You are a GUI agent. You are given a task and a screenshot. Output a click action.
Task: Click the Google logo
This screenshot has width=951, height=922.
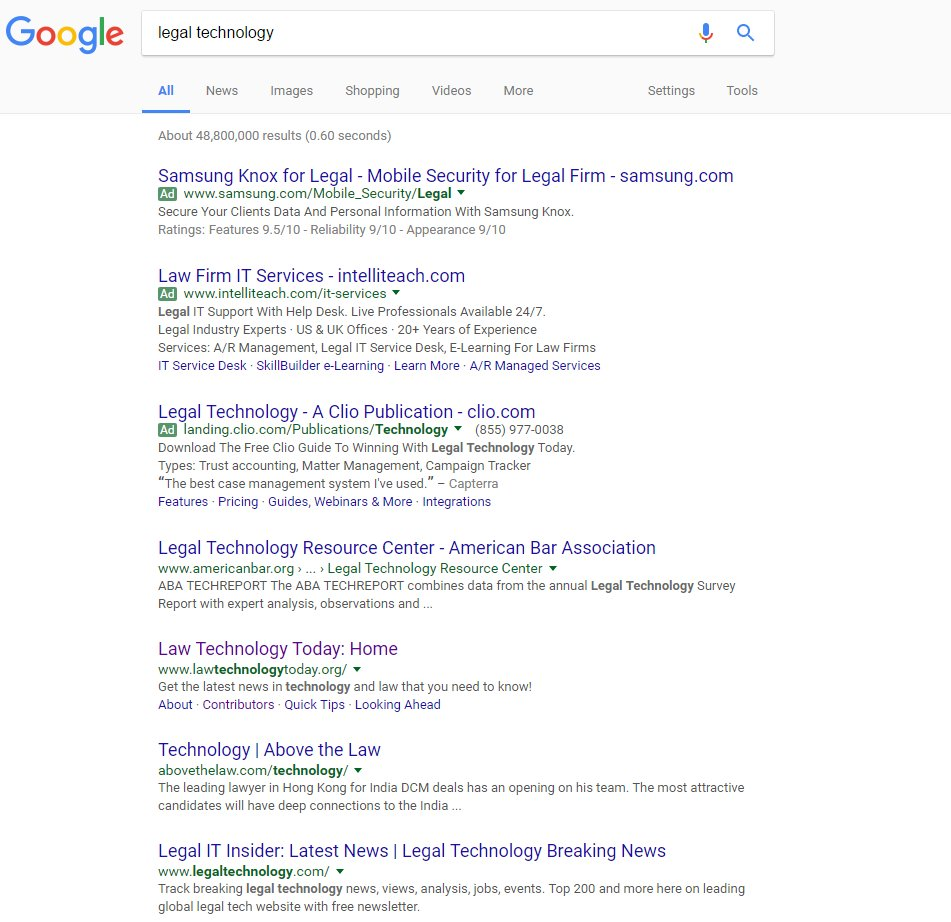64,34
